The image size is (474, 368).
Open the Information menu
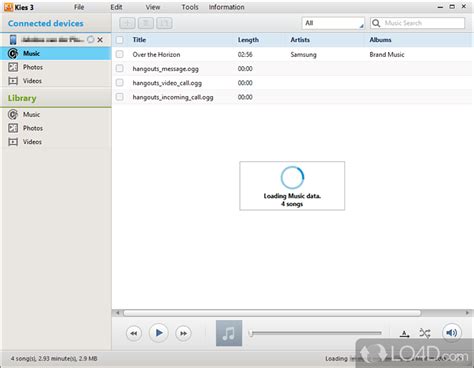click(x=226, y=7)
